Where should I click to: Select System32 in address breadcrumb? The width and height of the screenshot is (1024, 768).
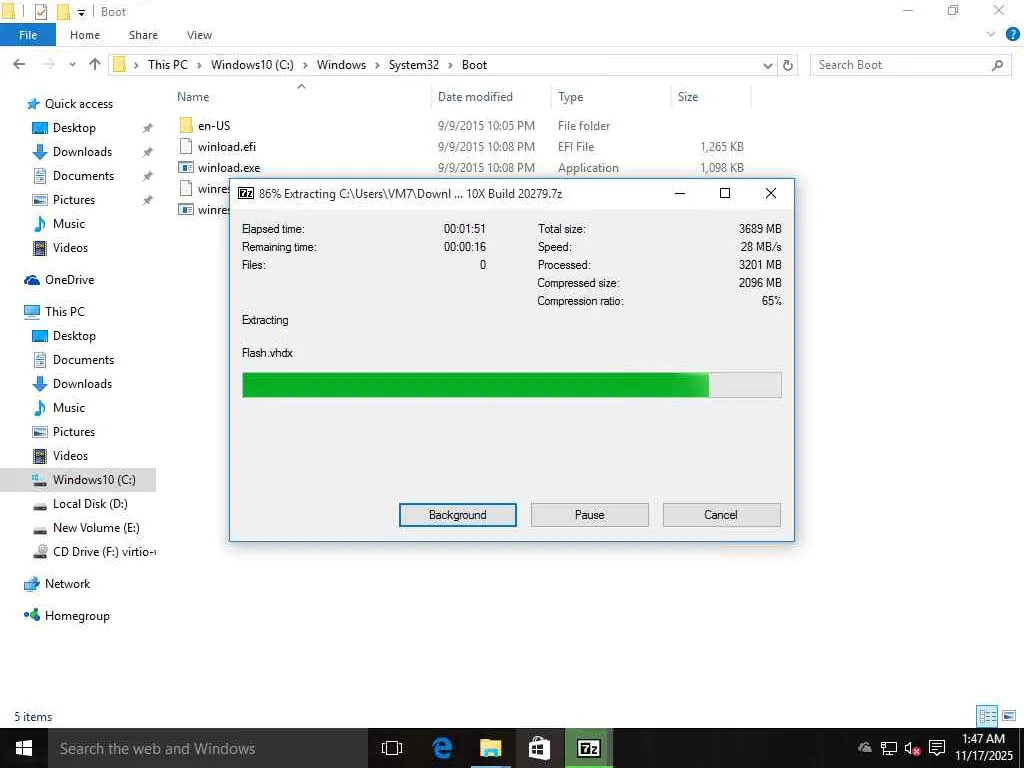[413, 65]
